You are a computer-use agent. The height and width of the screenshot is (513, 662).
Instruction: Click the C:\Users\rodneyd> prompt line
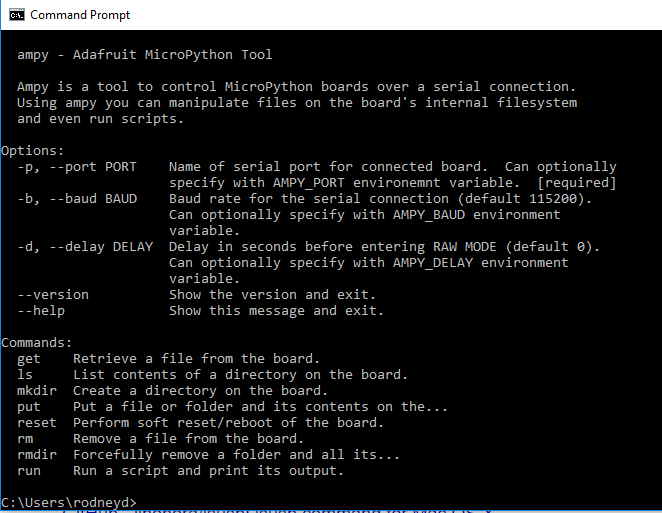pos(68,500)
